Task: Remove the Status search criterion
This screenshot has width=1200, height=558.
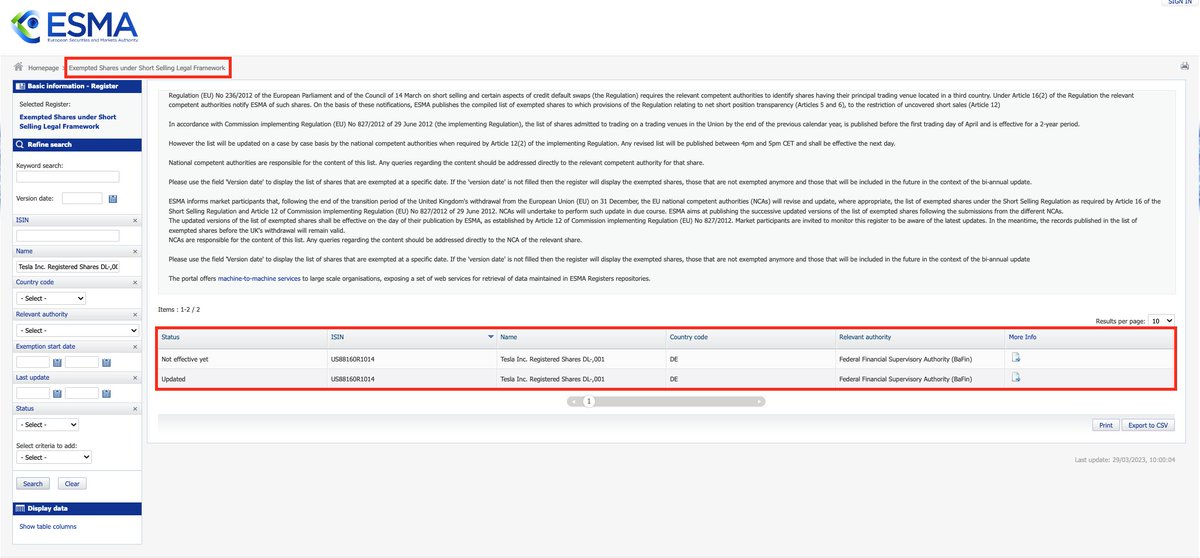Action: (135, 408)
